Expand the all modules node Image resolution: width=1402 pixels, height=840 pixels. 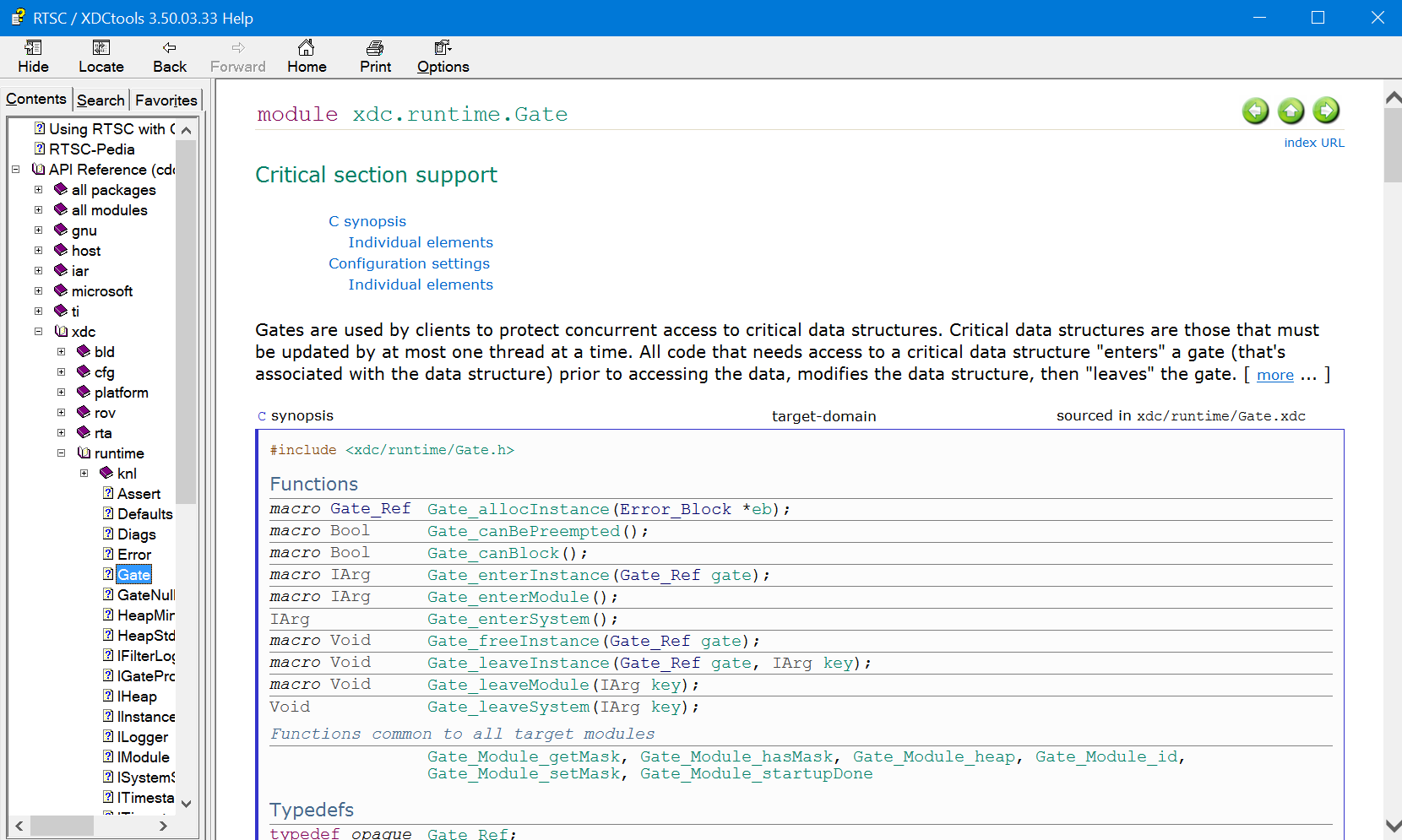click(38, 210)
